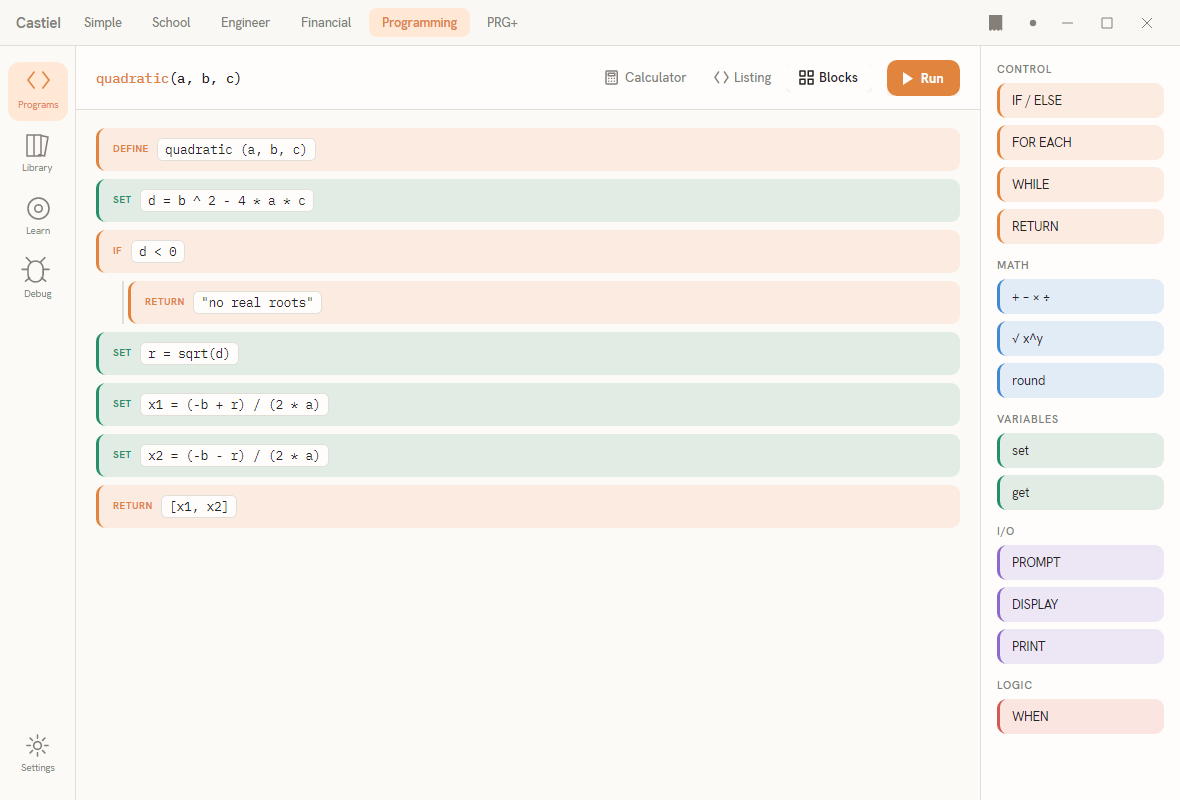The width and height of the screenshot is (1180, 800).
Task: Edit the r = sqrt(d) expression
Action: pyautogui.click(x=190, y=354)
